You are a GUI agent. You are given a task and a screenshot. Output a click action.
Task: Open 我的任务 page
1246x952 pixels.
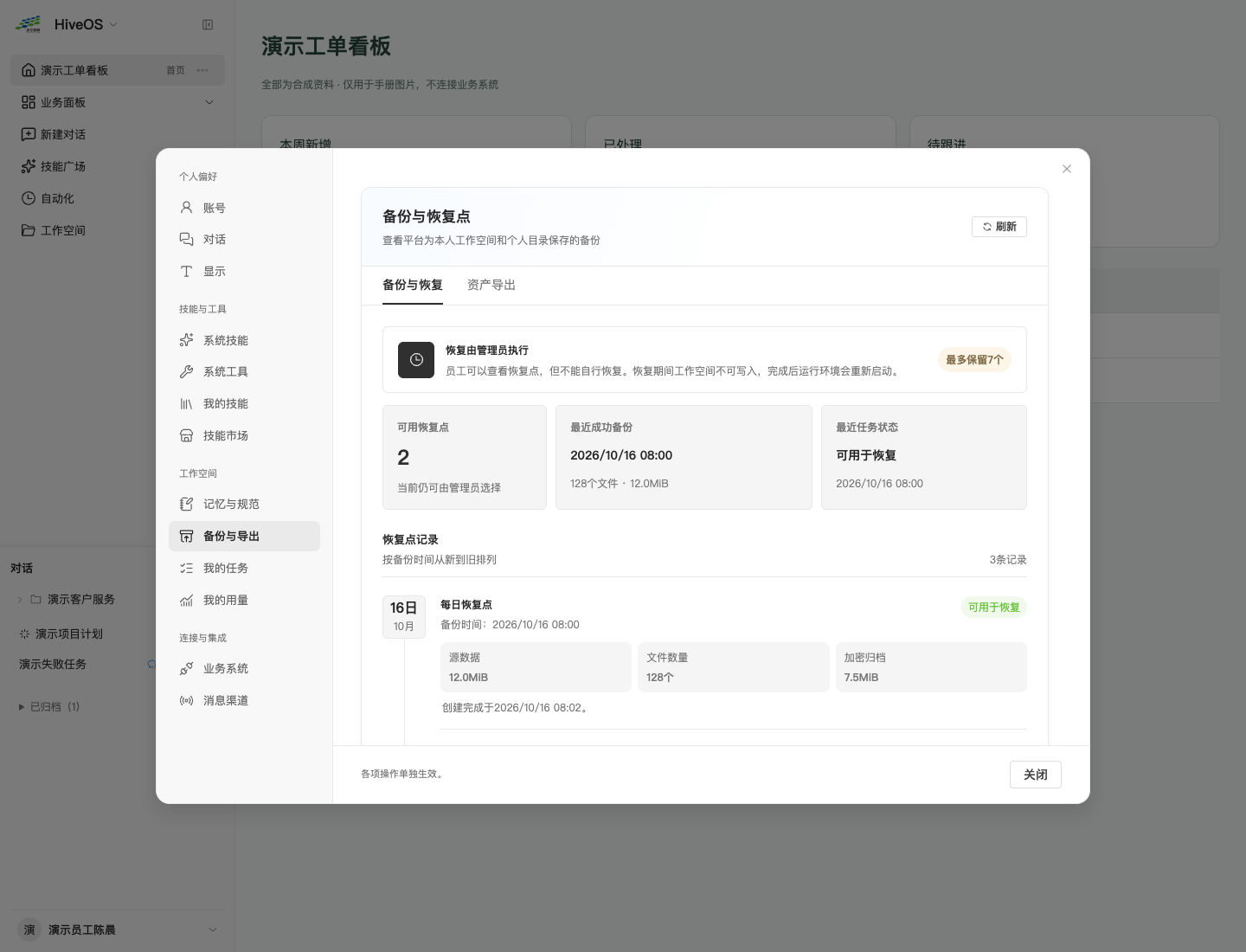[x=244, y=568]
